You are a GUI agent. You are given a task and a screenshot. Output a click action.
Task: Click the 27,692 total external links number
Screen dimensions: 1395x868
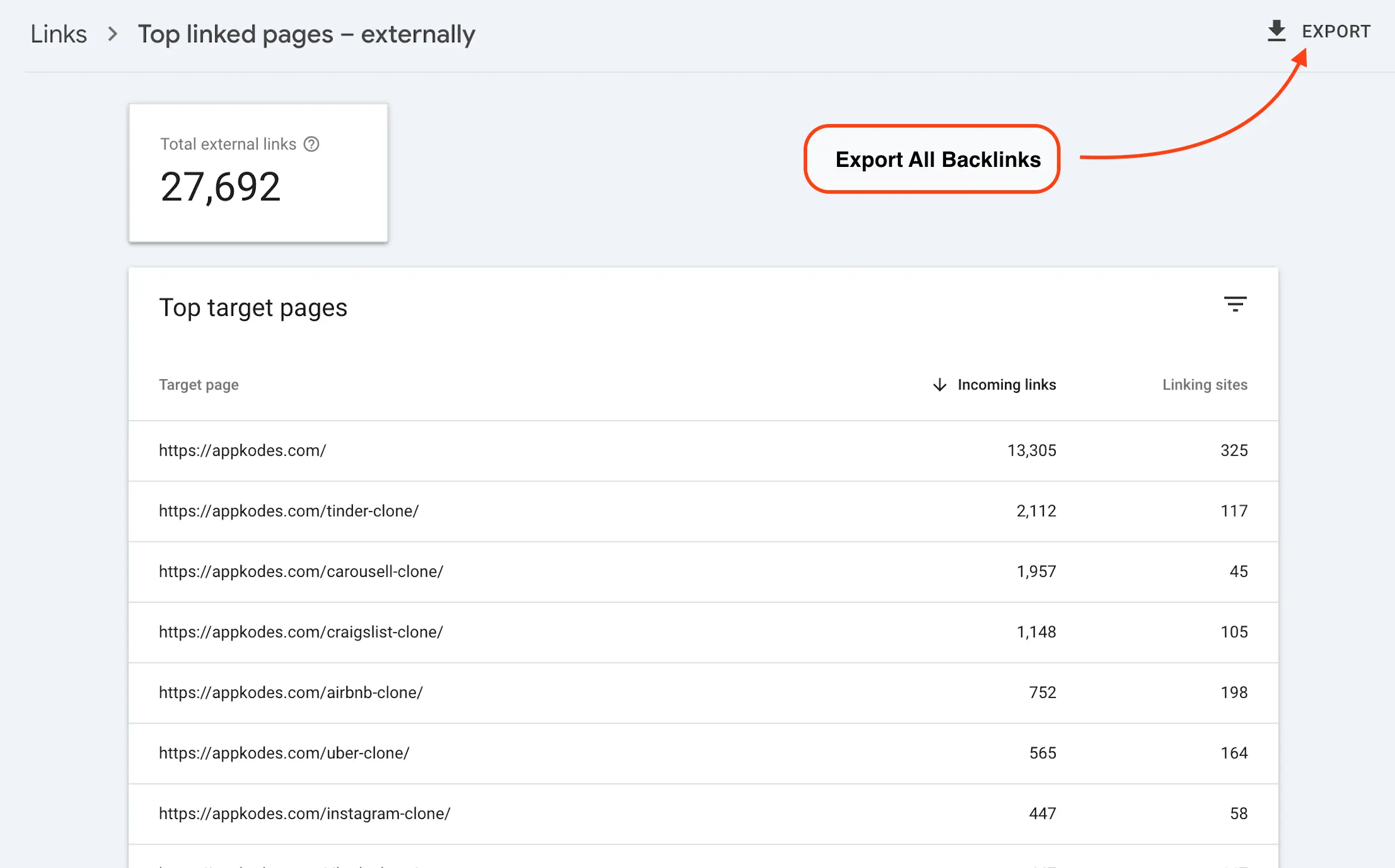(x=220, y=187)
